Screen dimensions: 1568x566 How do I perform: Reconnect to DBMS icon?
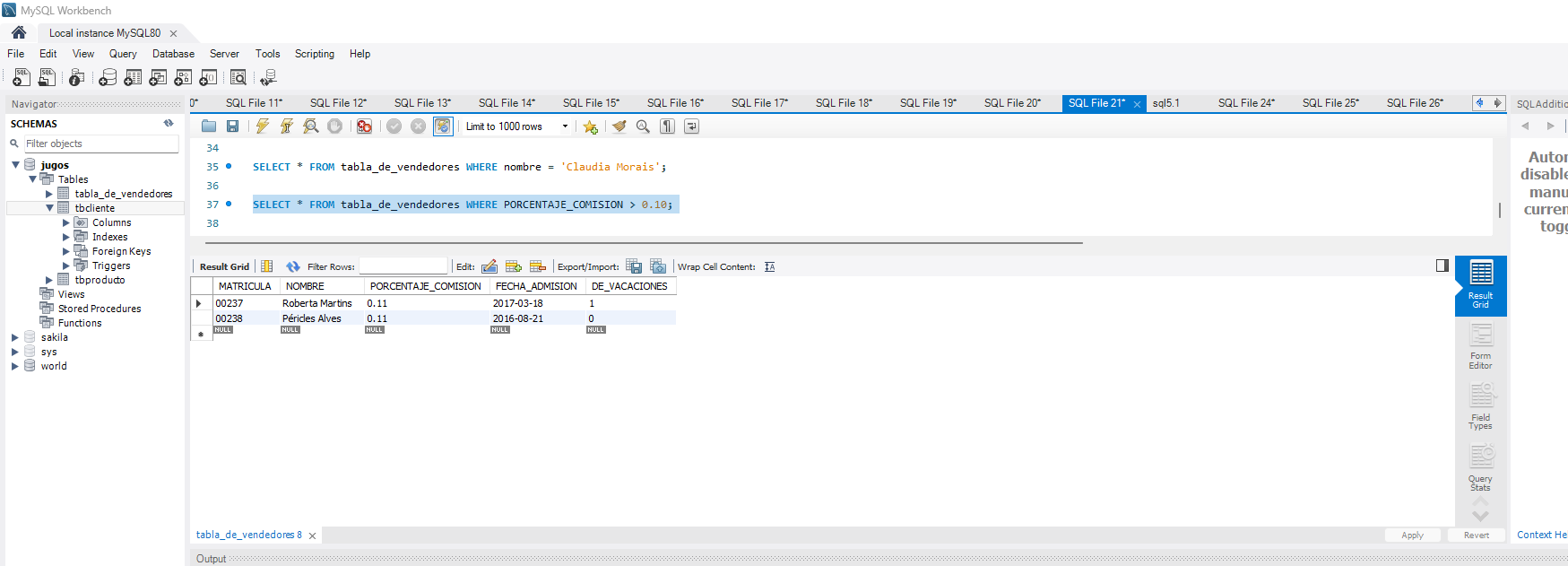[x=268, y=77]
